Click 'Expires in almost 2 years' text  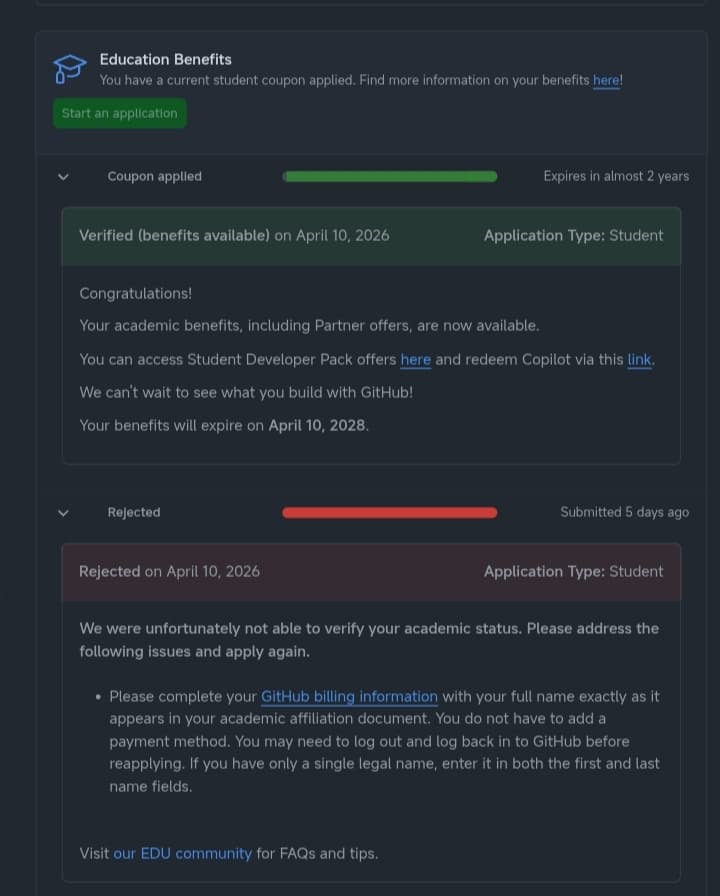click(616, 176)
